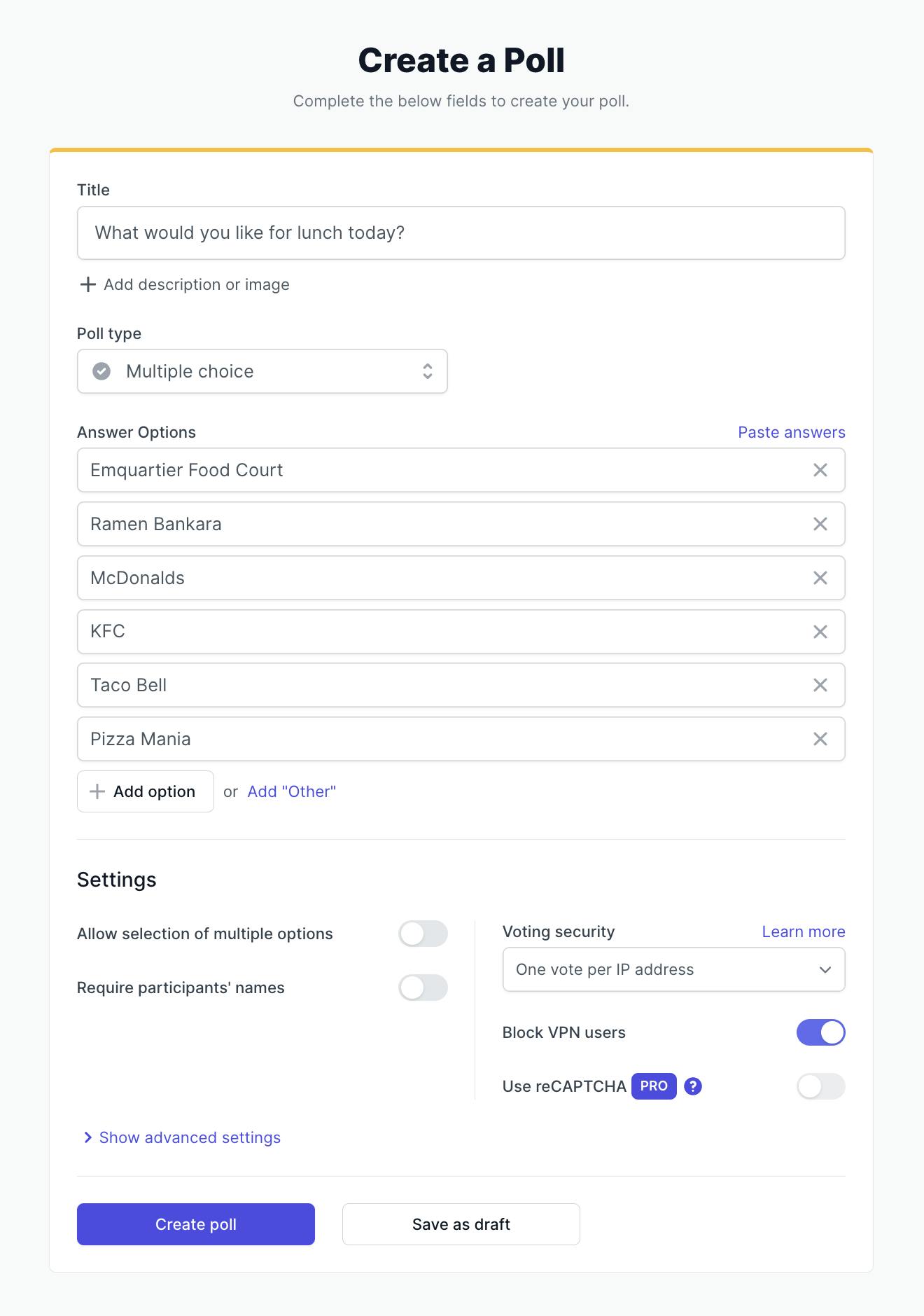924x1316 pixels.
Task: Click inside the poll title field
Action: [x=461, y=233]
